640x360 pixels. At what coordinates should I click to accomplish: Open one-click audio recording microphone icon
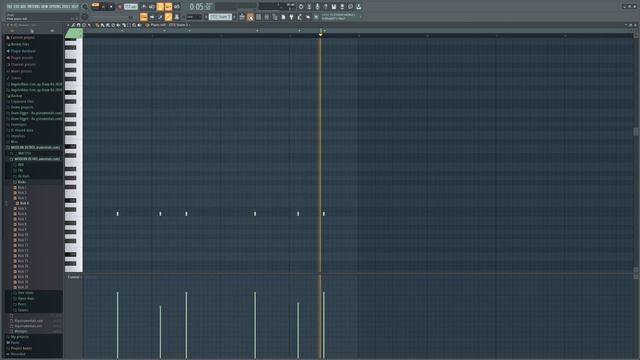click(317, 7)
